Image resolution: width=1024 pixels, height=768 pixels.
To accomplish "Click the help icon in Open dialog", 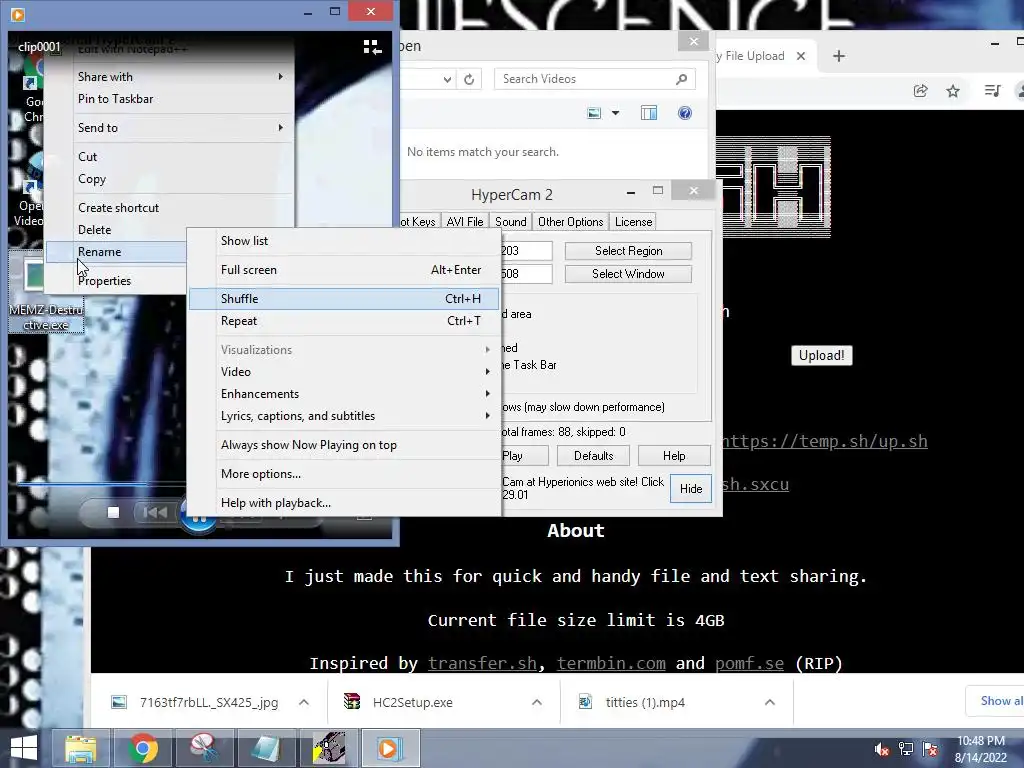I will click(x=684, y=114).
